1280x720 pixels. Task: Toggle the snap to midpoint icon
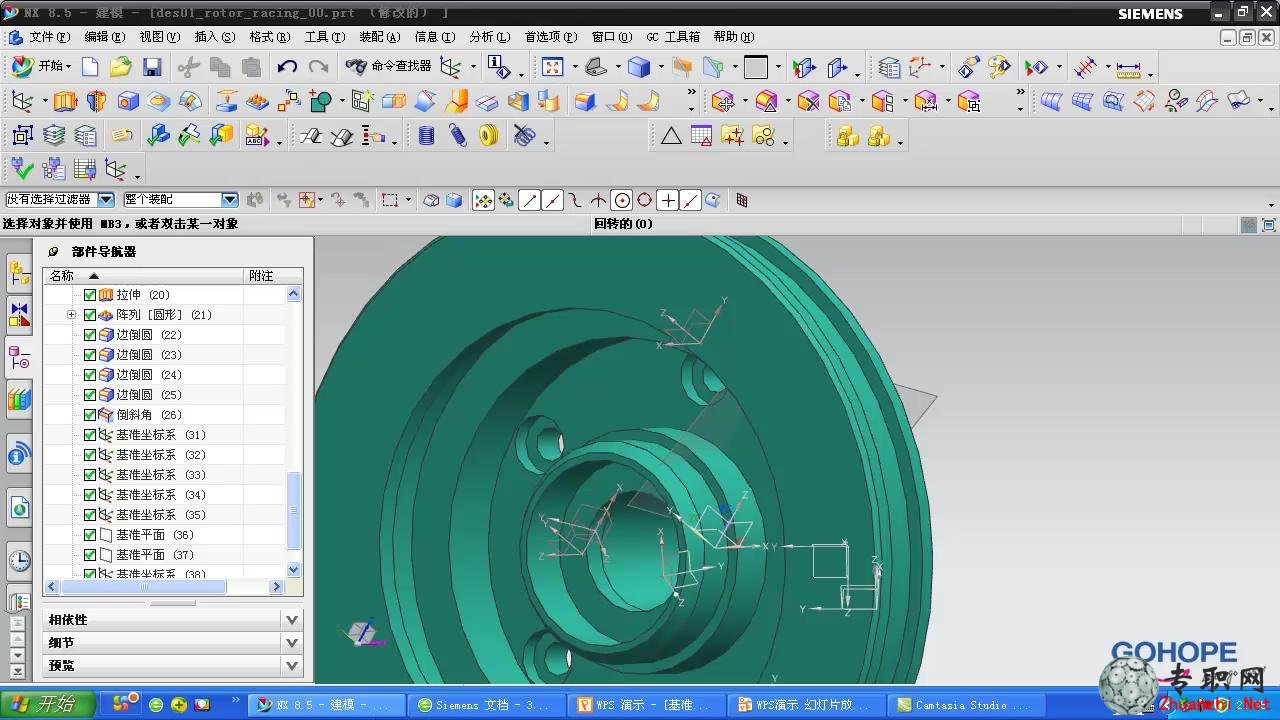pyautogui.click(x=553, y=200)
